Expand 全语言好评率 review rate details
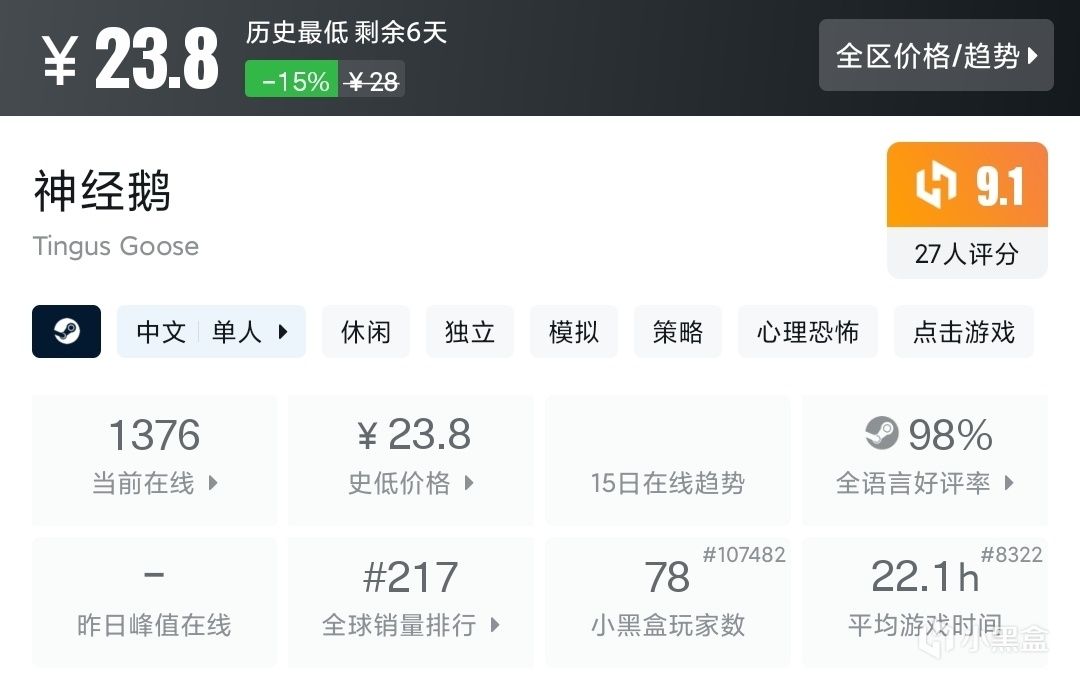Screen dimensions: 1080x676 [x=1008, y=483]
